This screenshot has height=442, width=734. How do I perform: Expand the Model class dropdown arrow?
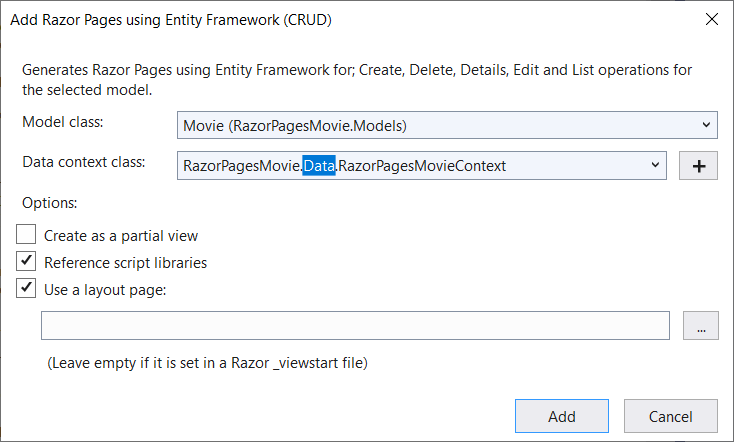707,126
